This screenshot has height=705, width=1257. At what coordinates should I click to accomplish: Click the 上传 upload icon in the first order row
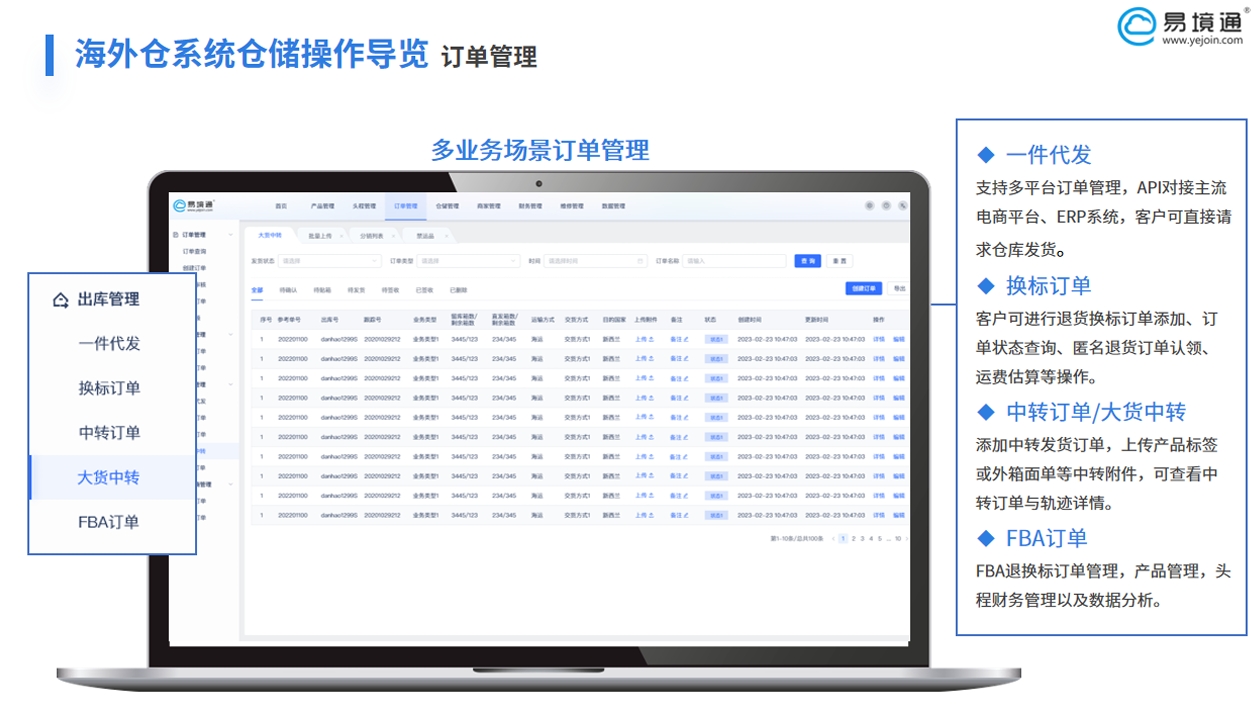point(651,339)
